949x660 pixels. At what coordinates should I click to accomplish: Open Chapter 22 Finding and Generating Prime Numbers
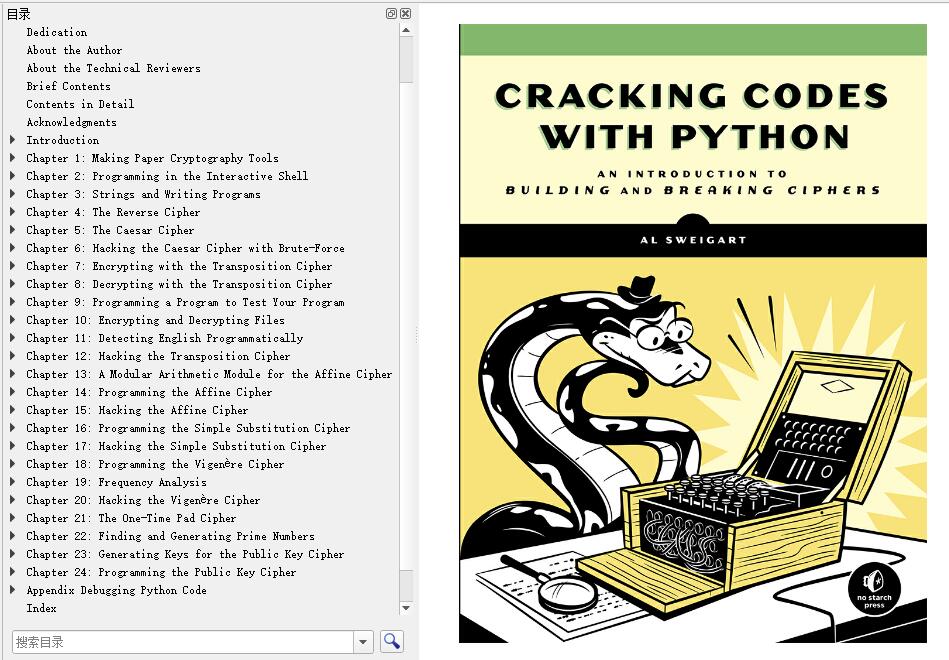[x=170, y=536]
